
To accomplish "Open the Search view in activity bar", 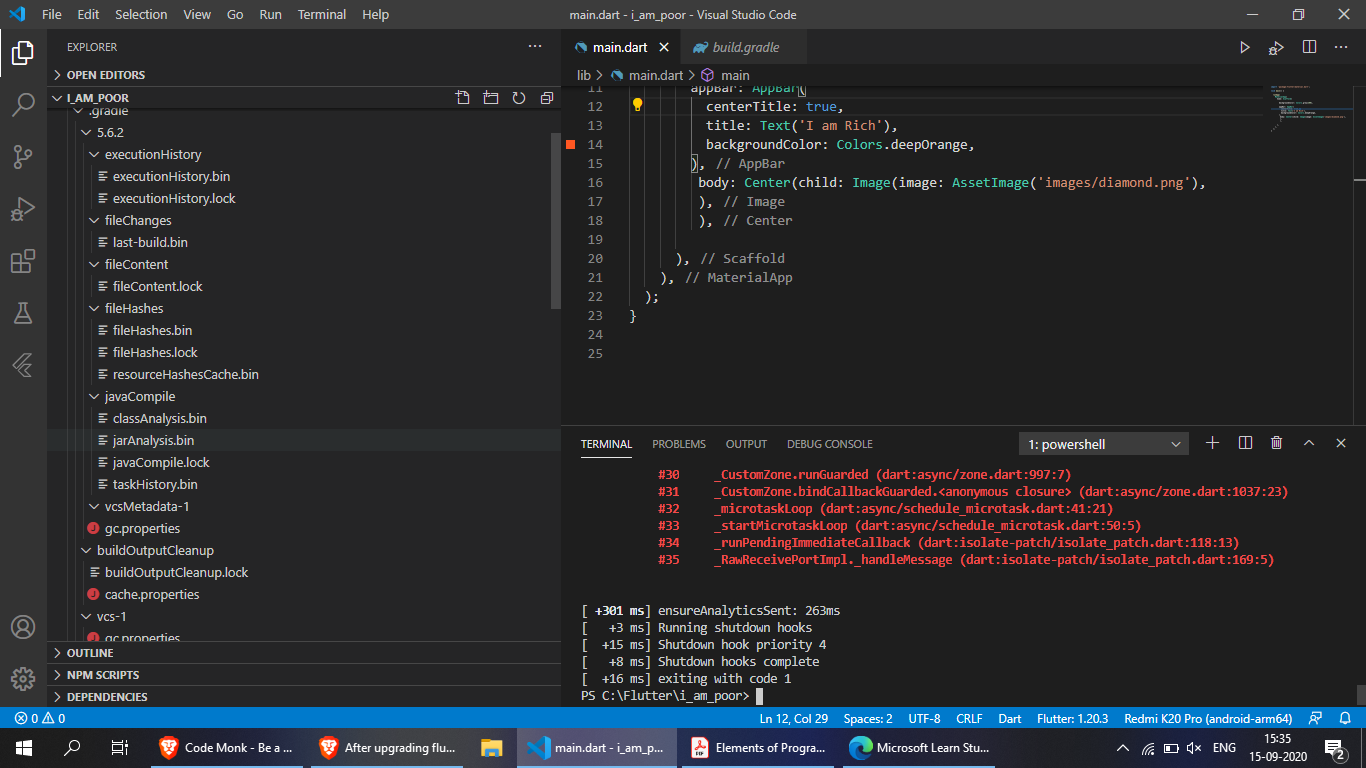I will click(x=23, y=104).
